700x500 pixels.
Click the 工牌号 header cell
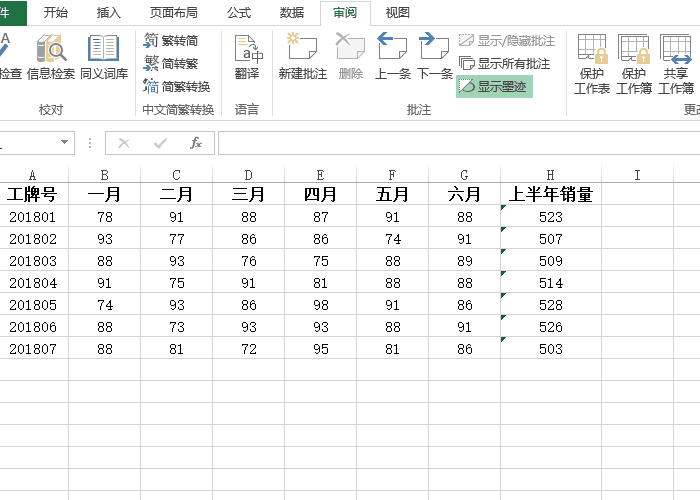point(32,194)
